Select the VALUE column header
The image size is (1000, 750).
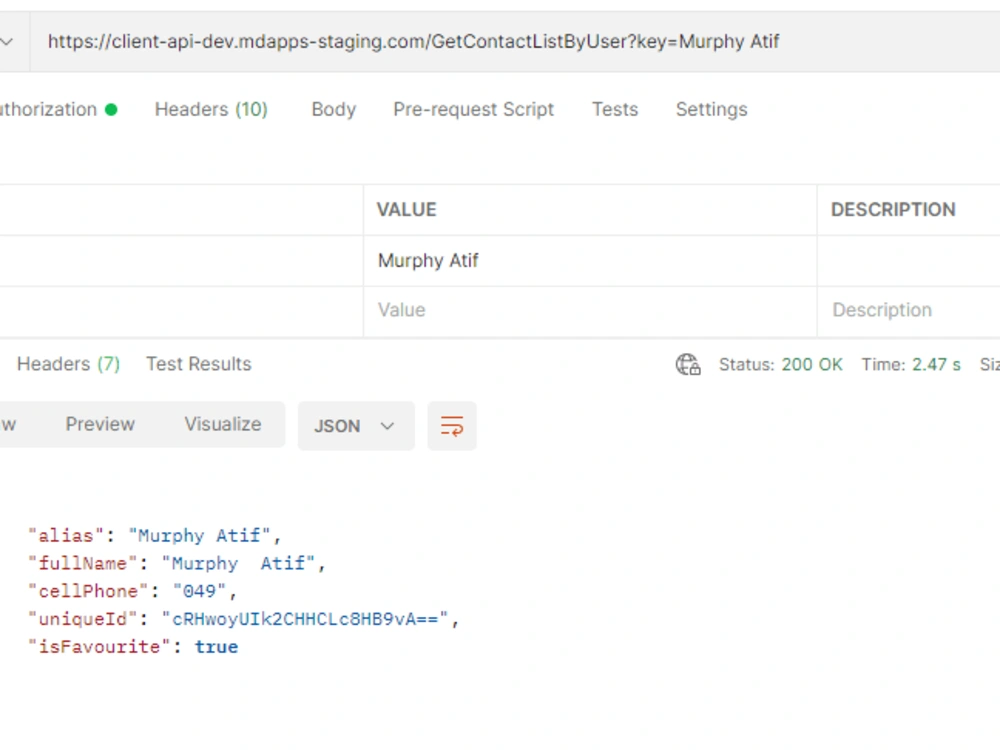pyautogui.click(x=407, y=210)
